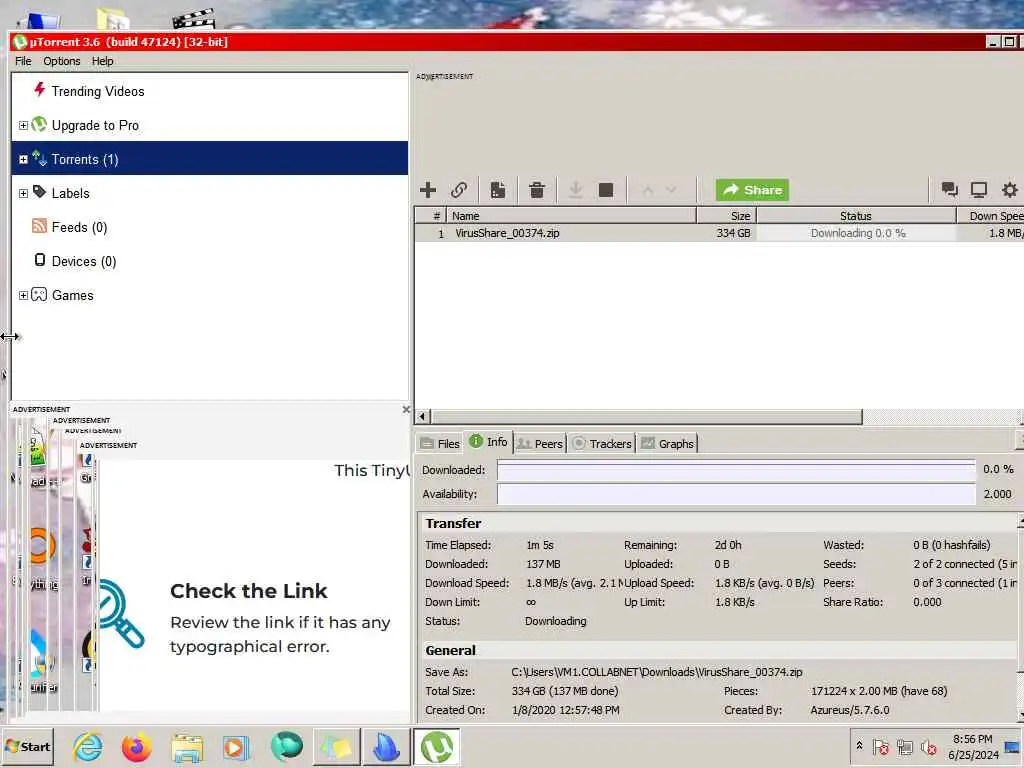Click the Save As path text
Viewport: 1024px width, 768px height.
657,672
